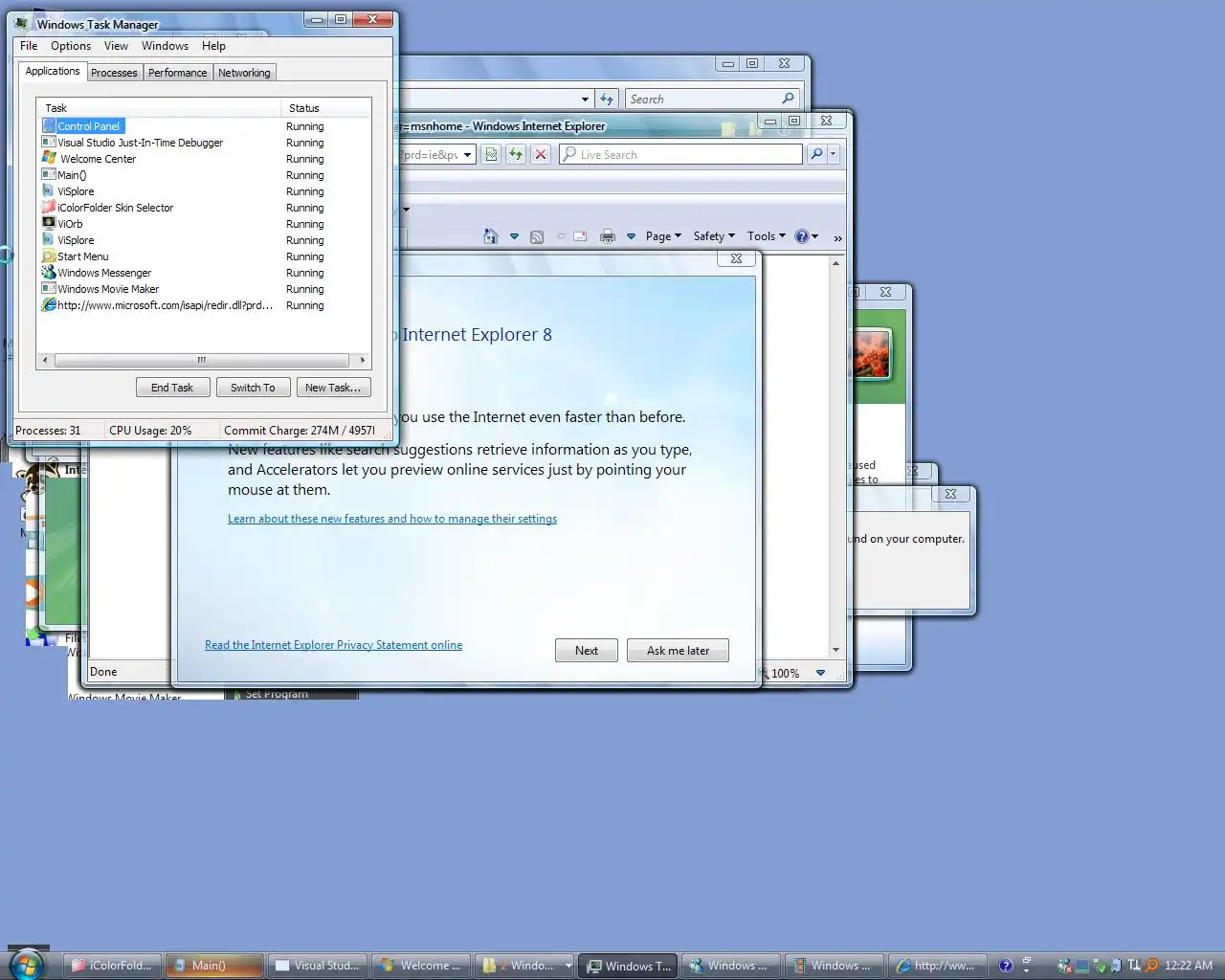The image size is (1225, 980).
Task: Click the Windows Start orb
Action: (27, 964)
